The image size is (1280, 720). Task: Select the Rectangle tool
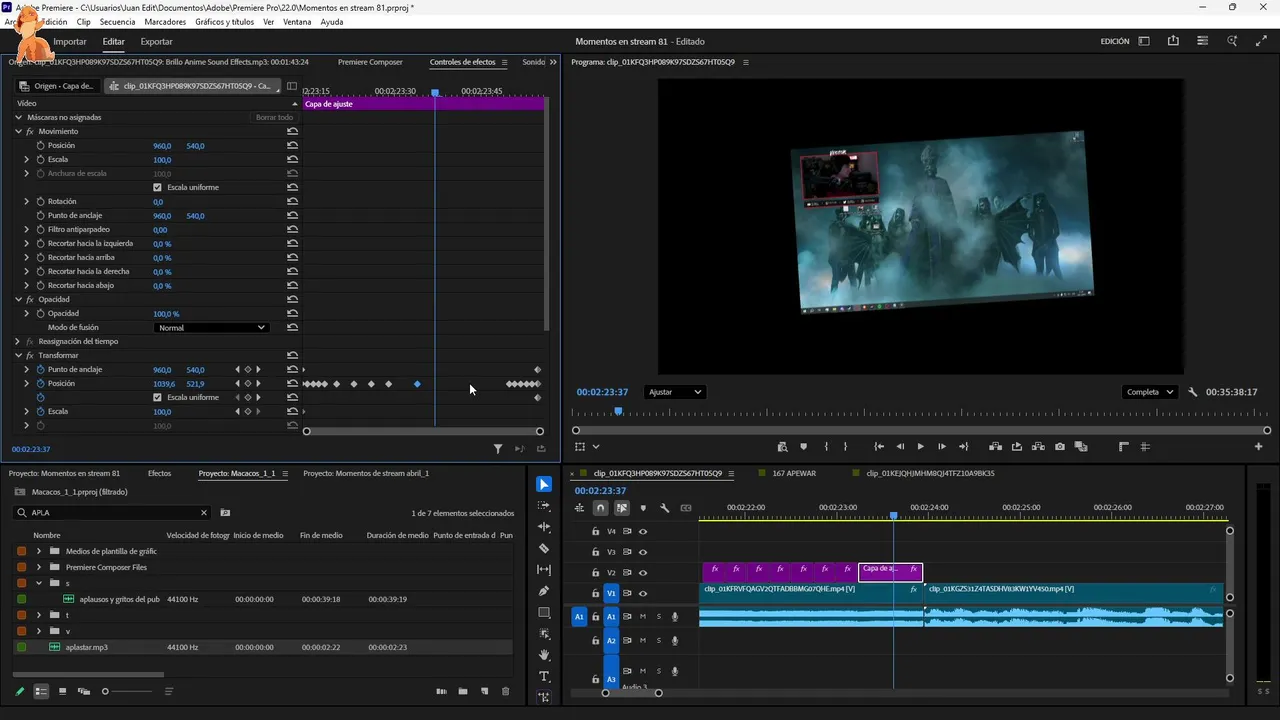click(544, 613)
